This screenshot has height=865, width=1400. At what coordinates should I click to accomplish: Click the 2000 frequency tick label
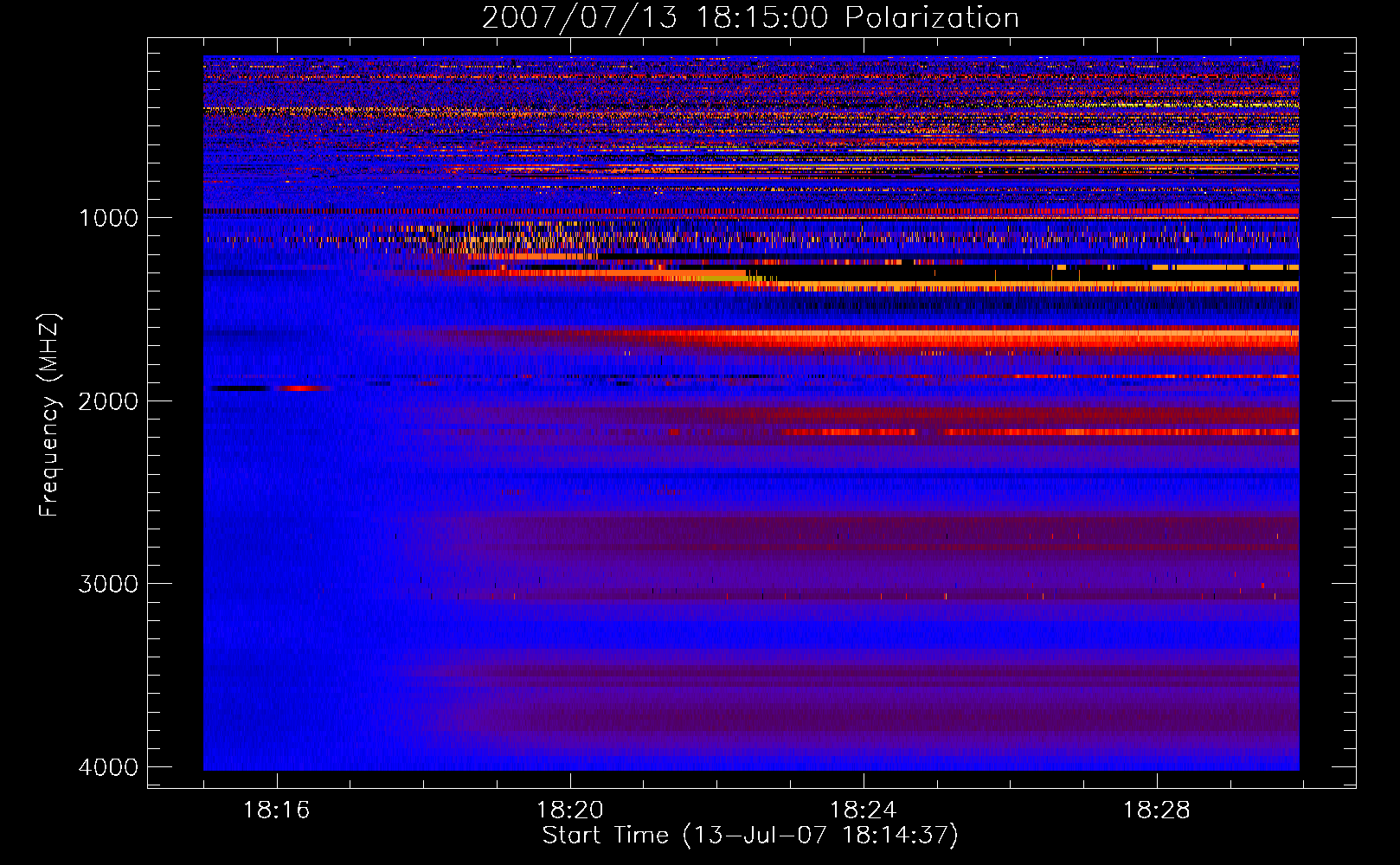tap(108, 401)
